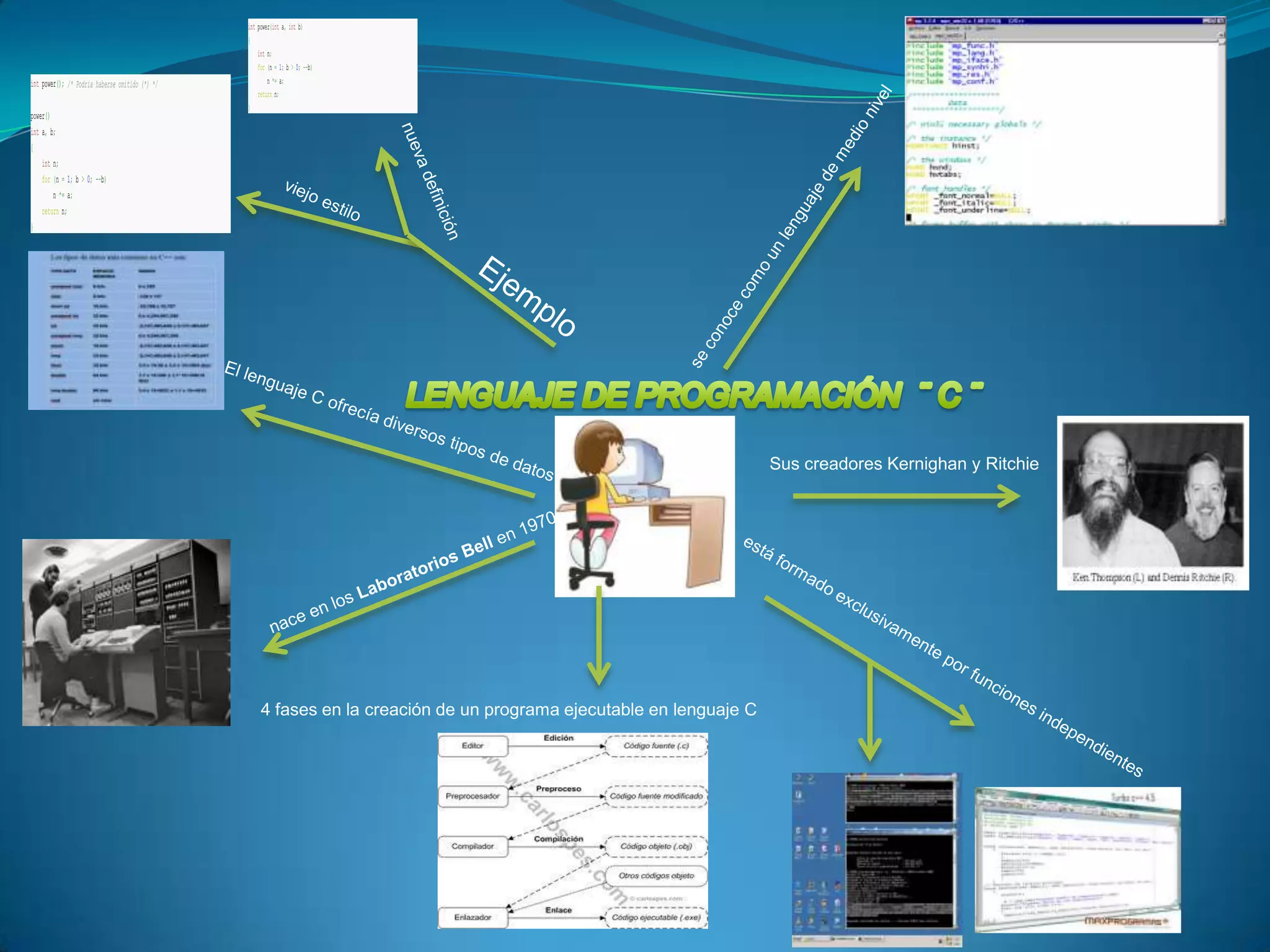Select the 4 fases en la creación text
The height and width of the screenshot is (952, 1270).
[508, 710]
